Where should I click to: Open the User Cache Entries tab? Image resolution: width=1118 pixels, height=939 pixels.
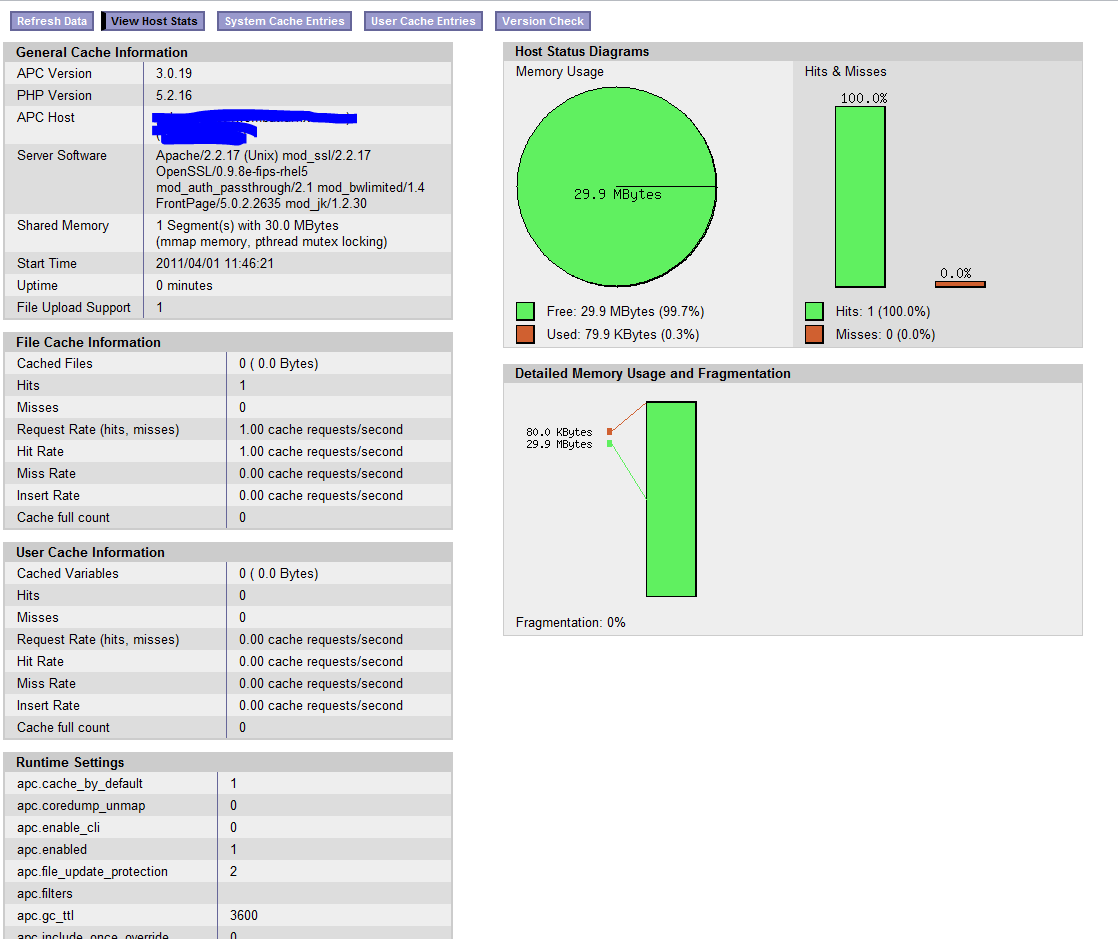pos(423,21)
